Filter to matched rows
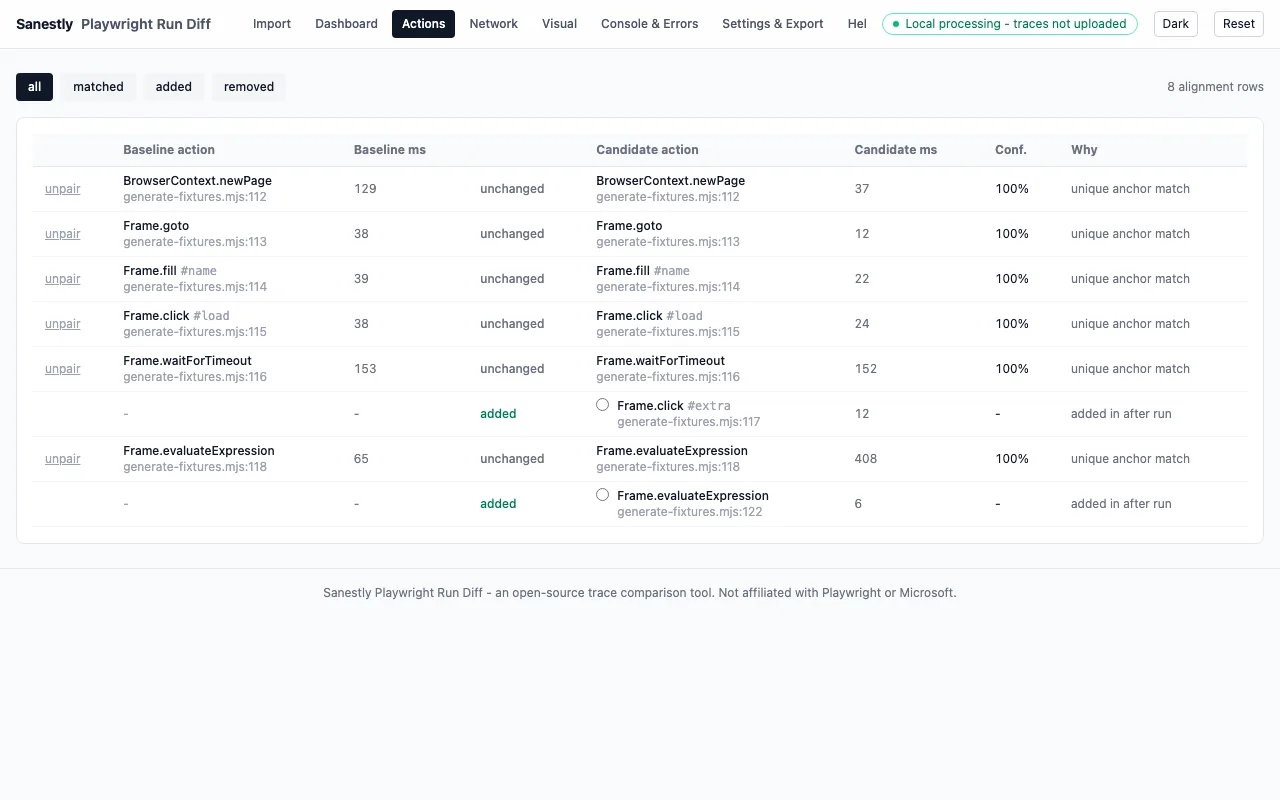1280x800 pixels. point(98,87)
